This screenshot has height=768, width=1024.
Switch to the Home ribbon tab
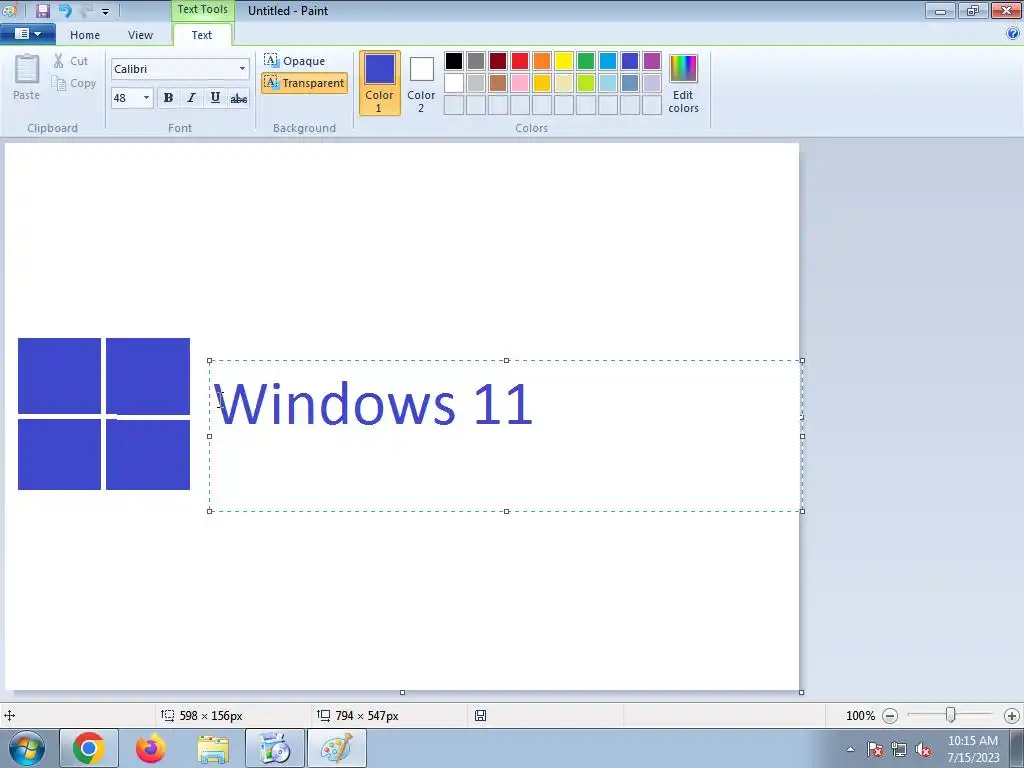[x=85, y=35]
